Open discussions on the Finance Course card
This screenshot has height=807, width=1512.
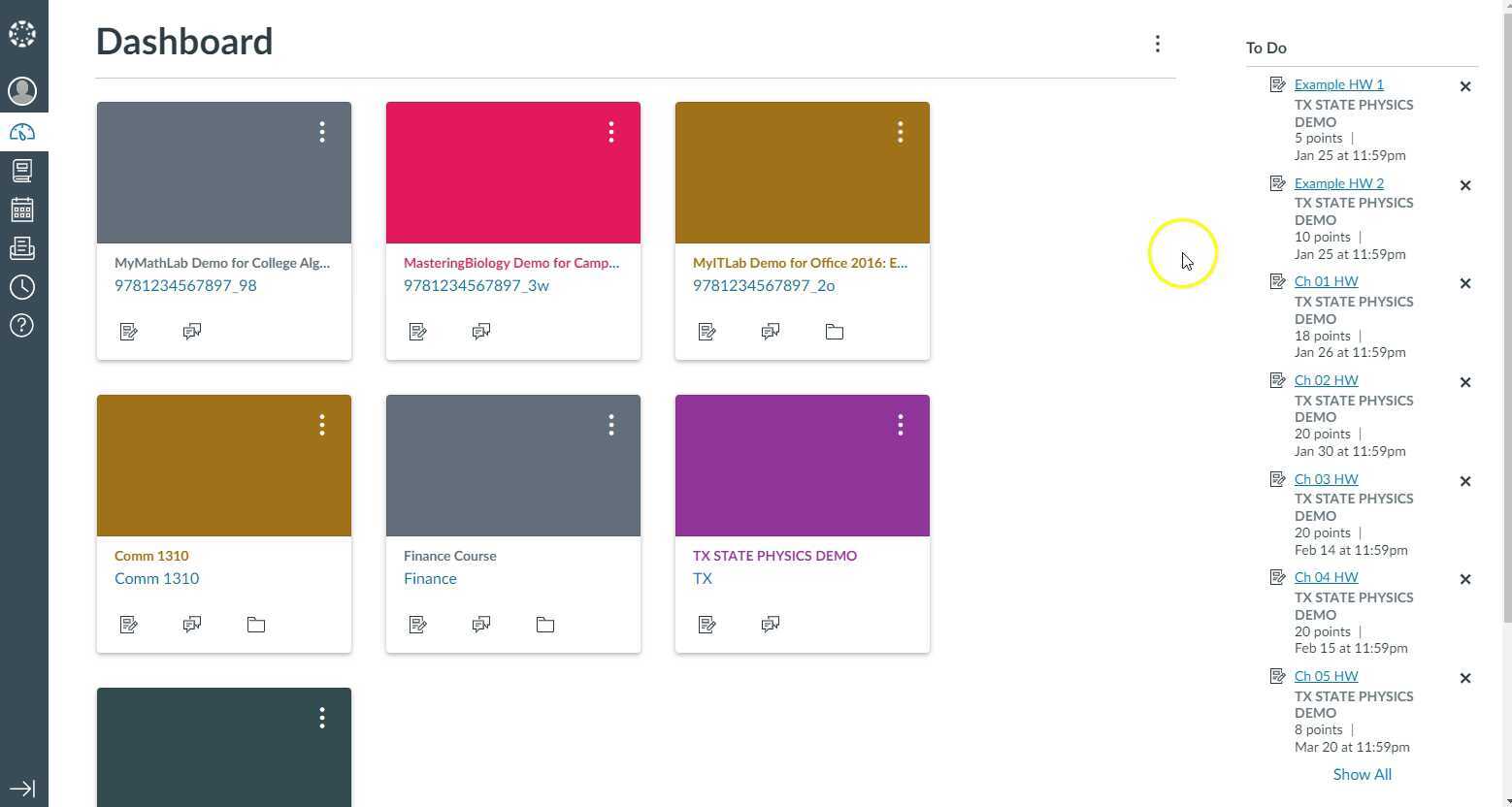[481, 624]
